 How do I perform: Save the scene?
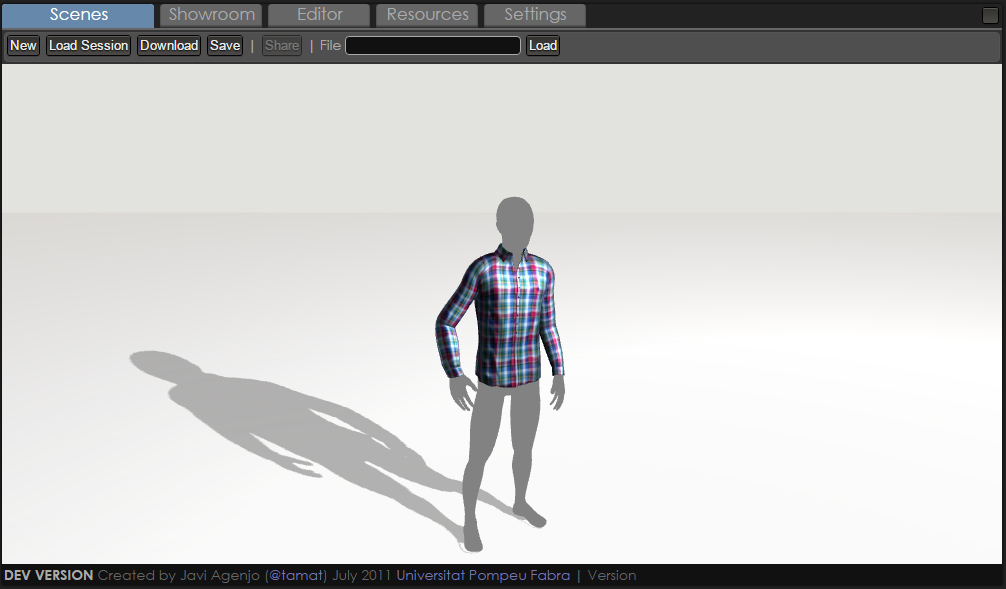point(225,46)
